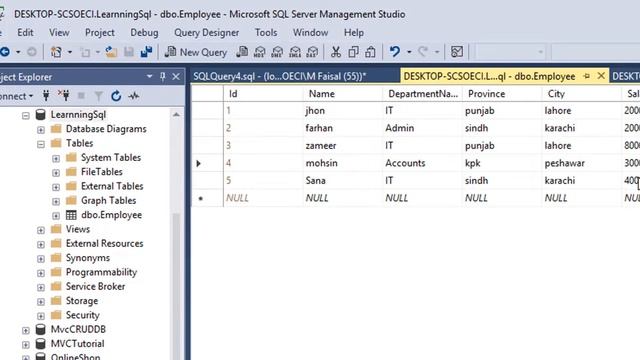Open the Tools menu
This screenshot has height=360, width=640.
point(266,32)
